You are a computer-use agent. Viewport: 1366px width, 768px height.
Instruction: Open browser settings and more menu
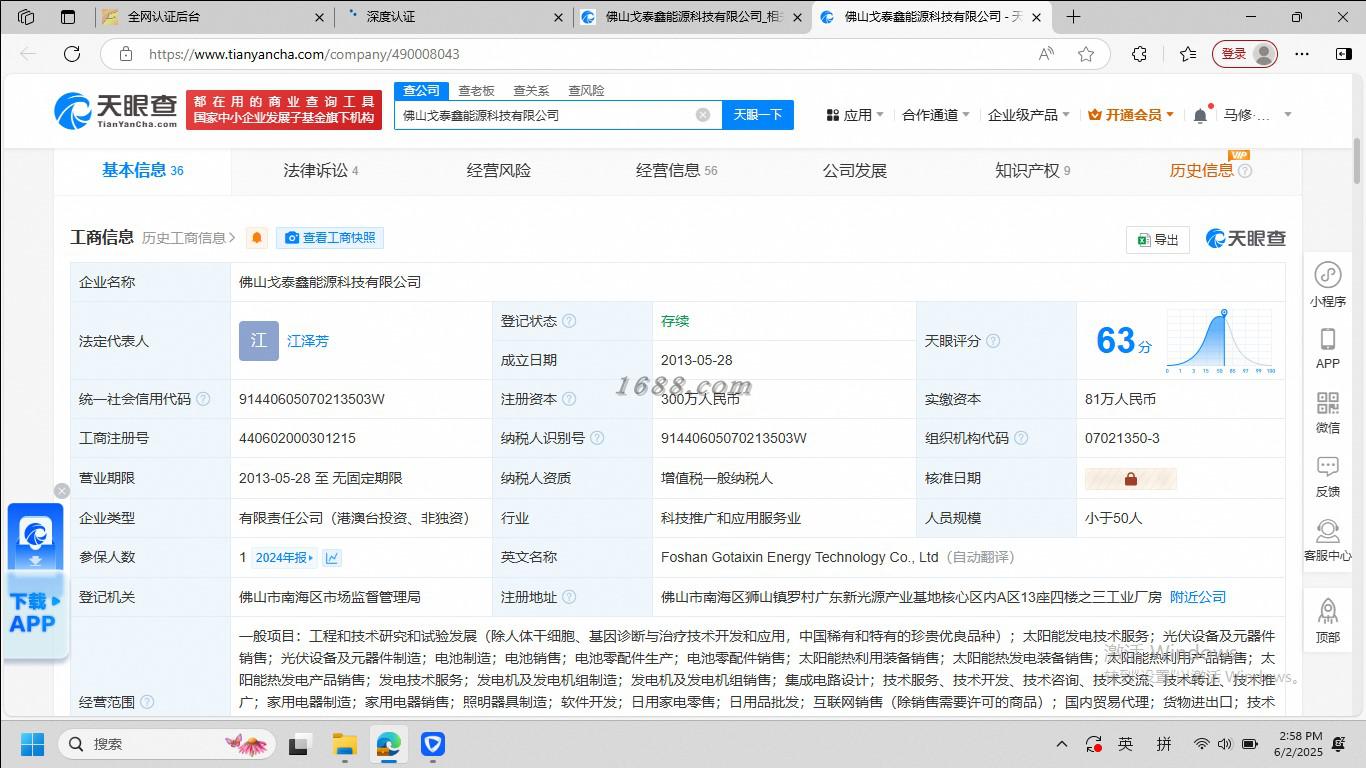click(x=1302, y=54)
